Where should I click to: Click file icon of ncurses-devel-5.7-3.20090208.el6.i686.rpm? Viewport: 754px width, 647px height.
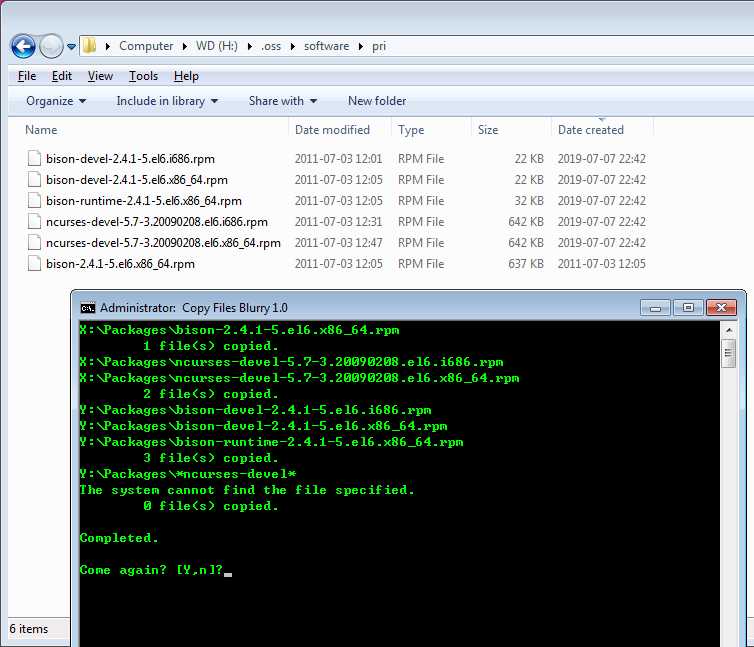click(34, 222)
